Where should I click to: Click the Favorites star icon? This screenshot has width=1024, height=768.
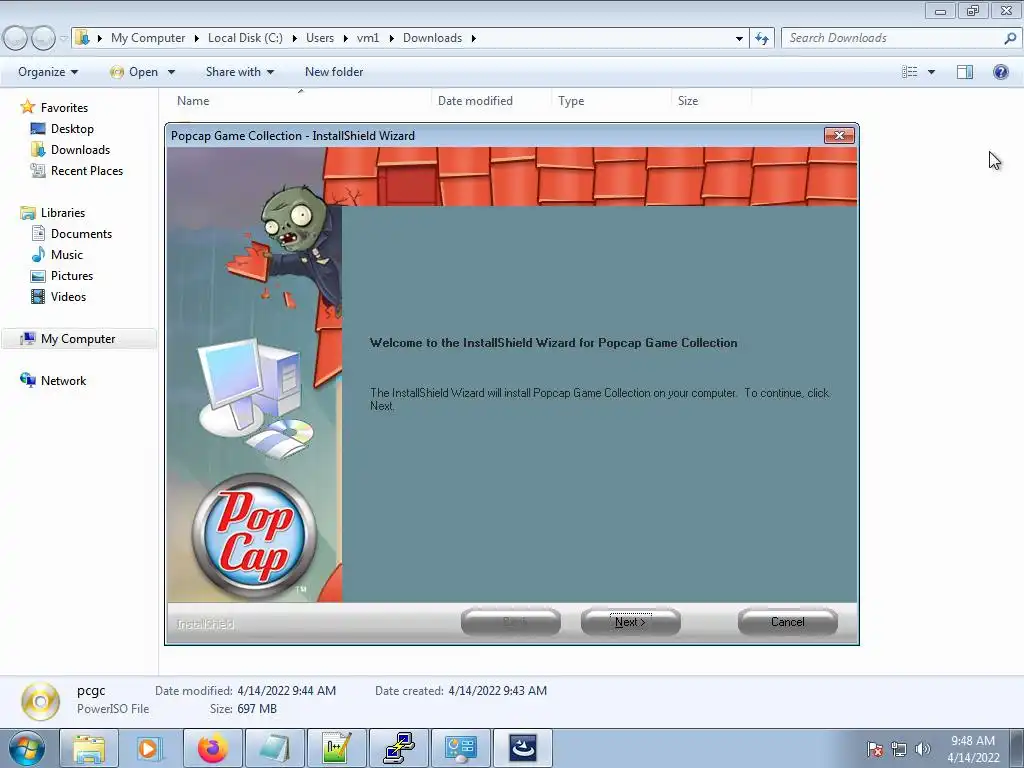(x=27, y=106)
